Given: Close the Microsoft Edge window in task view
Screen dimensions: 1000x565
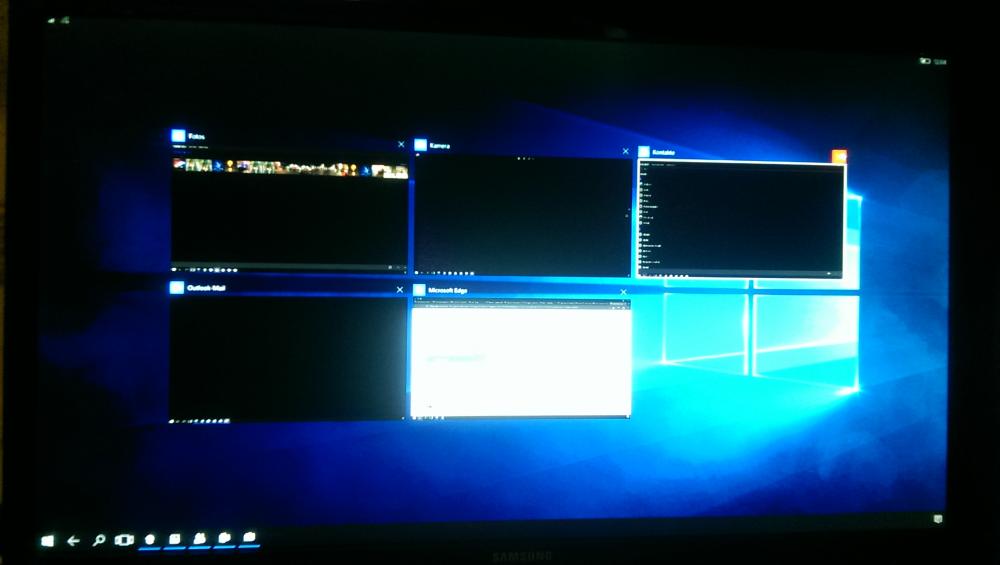Looking at the screenshot, I should coord(623,293).
